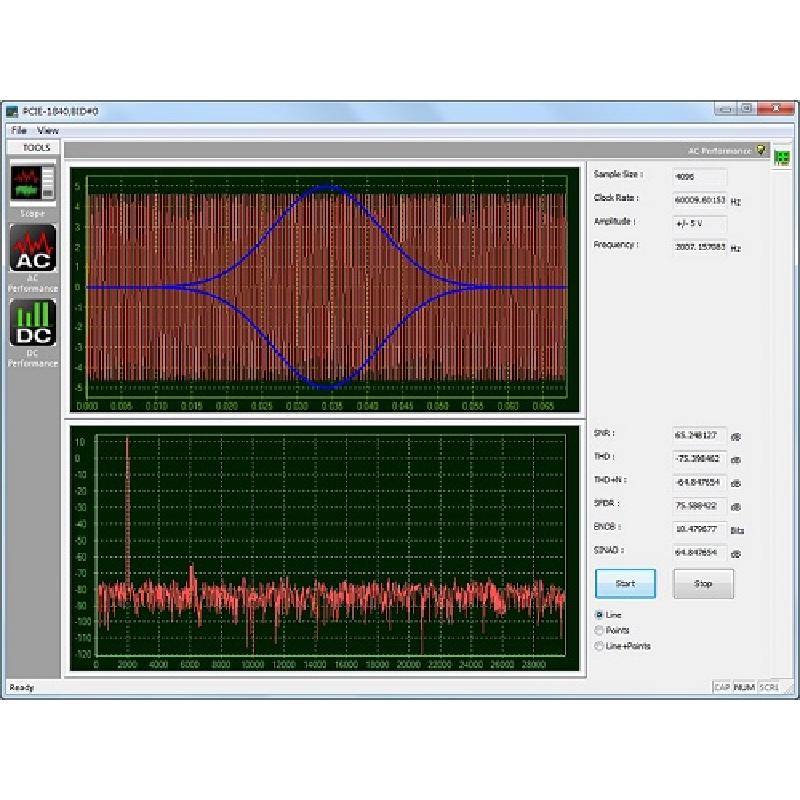Select the Amplitude value box
800x800 pixels.
699,222
